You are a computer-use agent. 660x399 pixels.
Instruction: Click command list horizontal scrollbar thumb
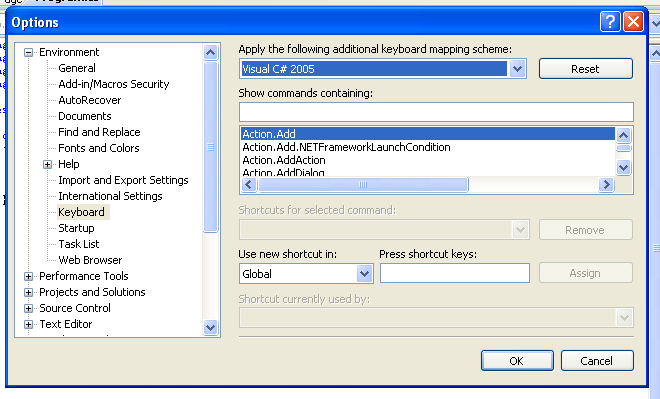coord(363,184)
